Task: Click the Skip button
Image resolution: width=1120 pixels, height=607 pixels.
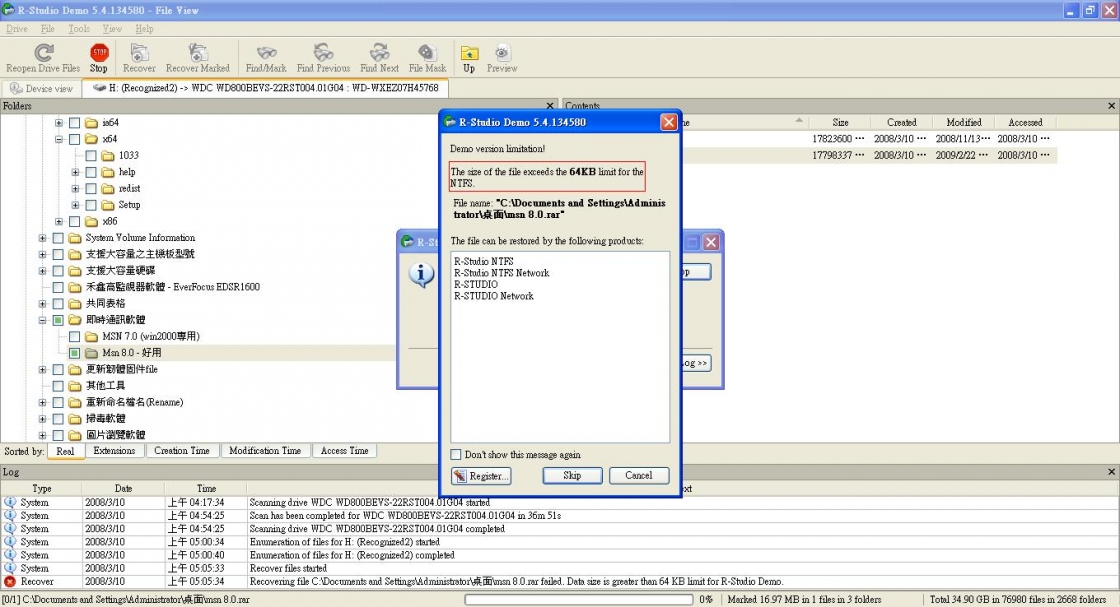Action: [x=572, y=476]
